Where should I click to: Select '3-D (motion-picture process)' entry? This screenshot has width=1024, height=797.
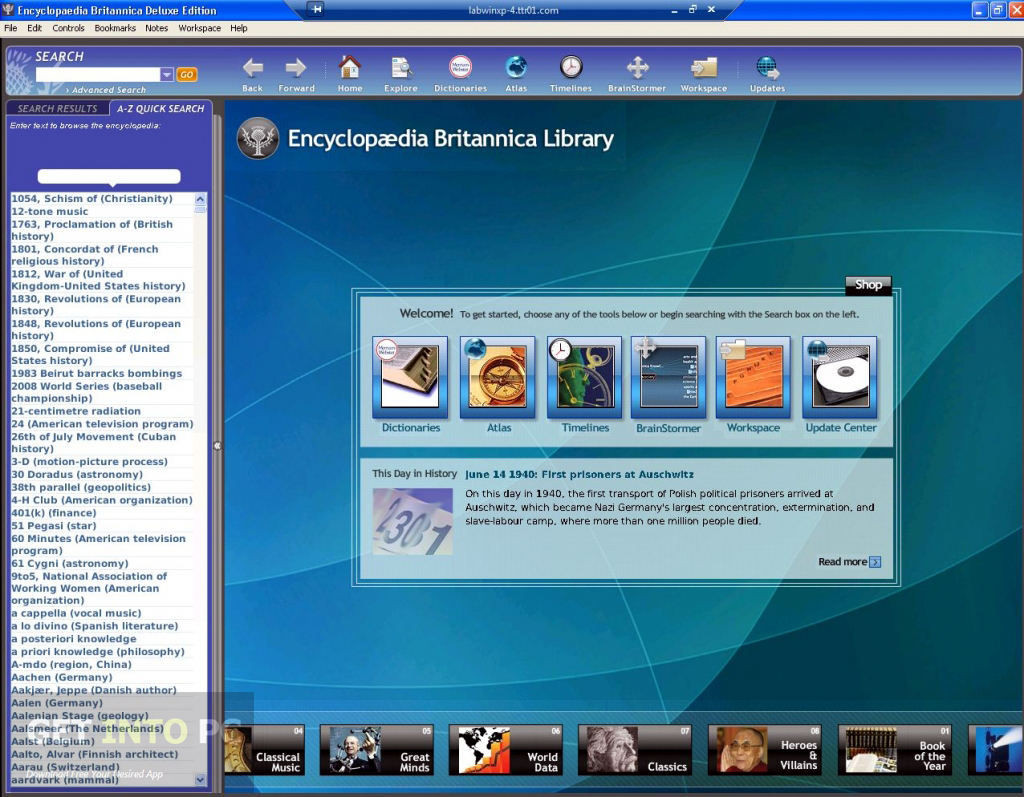point(89,461)
